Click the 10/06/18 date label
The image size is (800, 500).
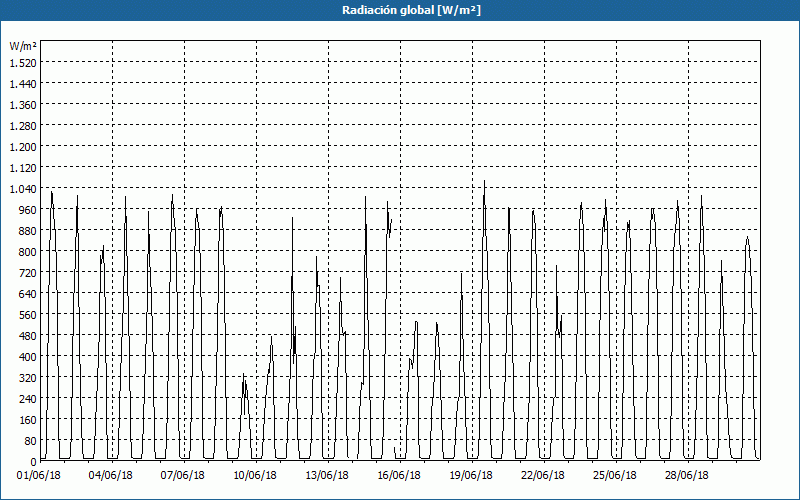coord(255,475)
